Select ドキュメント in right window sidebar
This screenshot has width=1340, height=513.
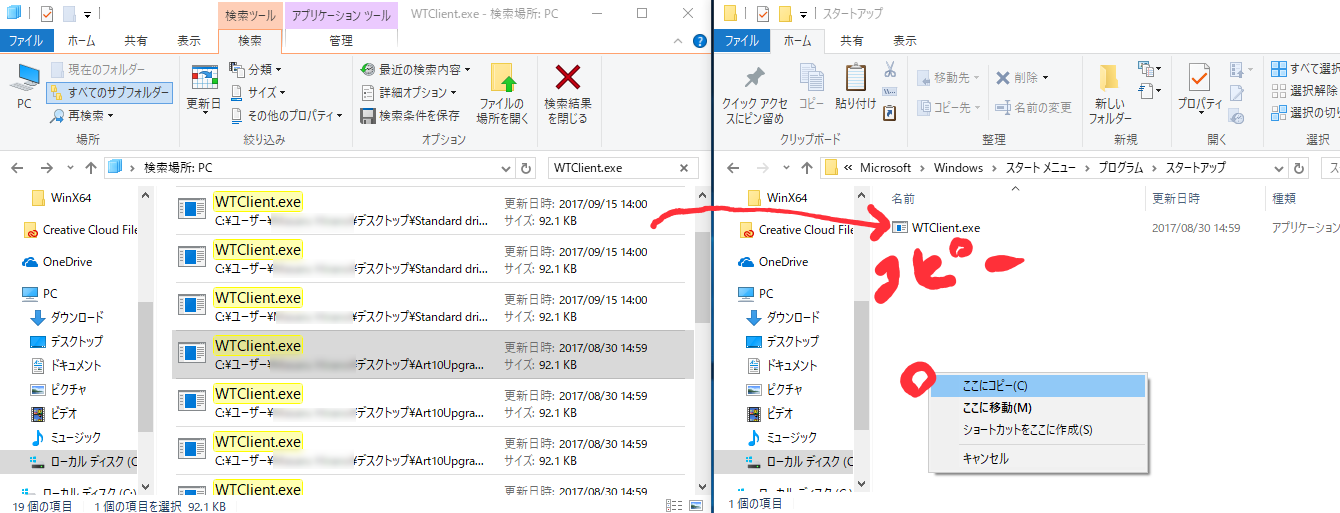click(783, 365)
